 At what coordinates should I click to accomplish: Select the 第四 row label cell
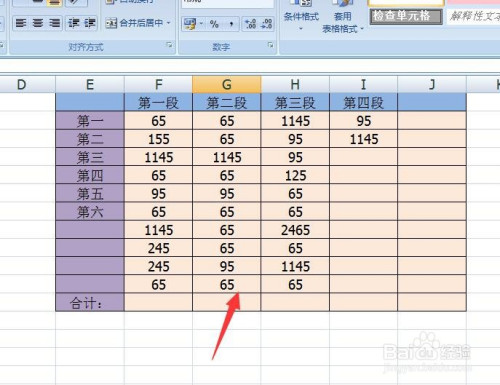point(90,175)
